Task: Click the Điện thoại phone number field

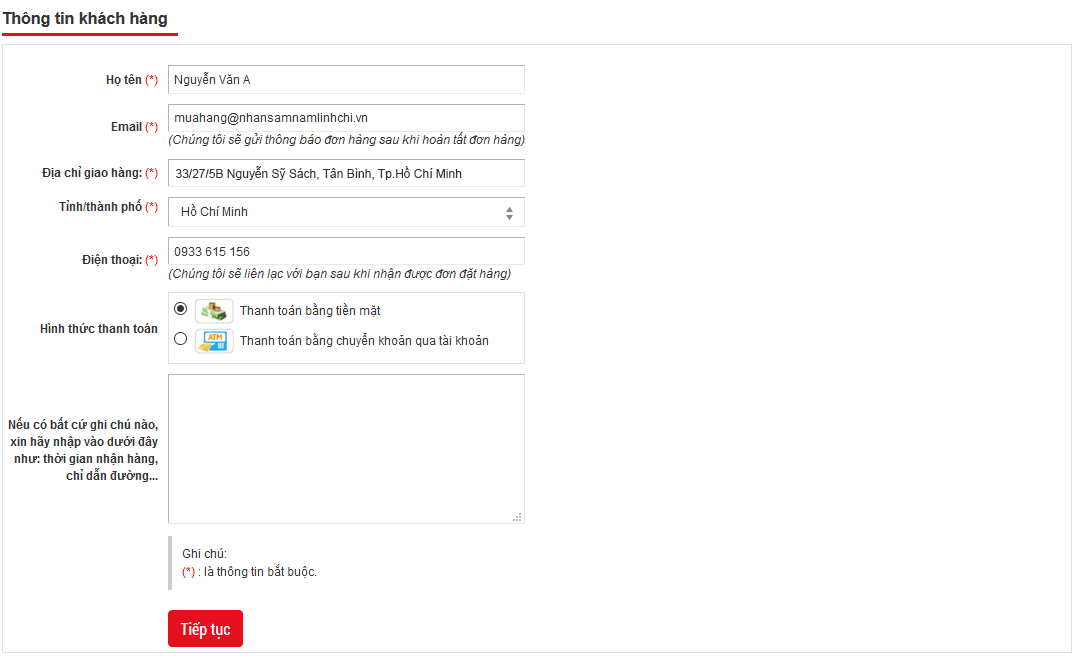Action: (x=346, y=251)
